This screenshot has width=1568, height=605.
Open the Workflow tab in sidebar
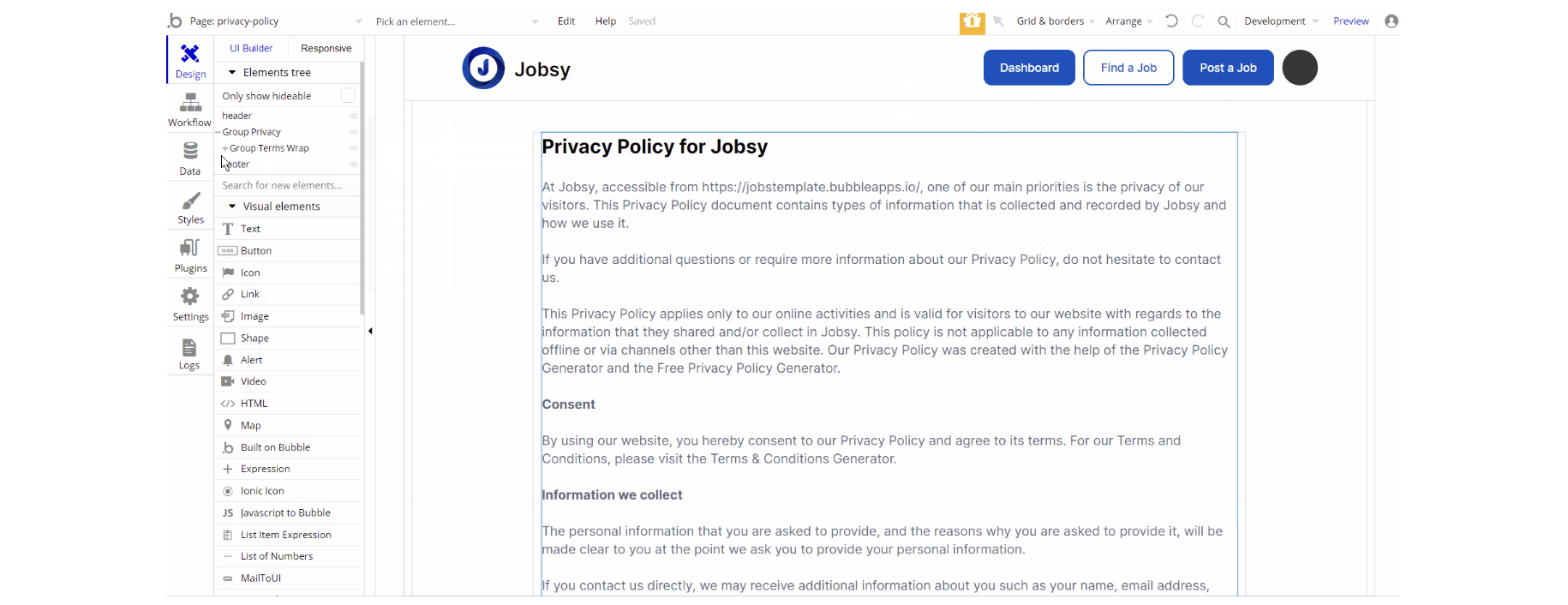point(189,111)
